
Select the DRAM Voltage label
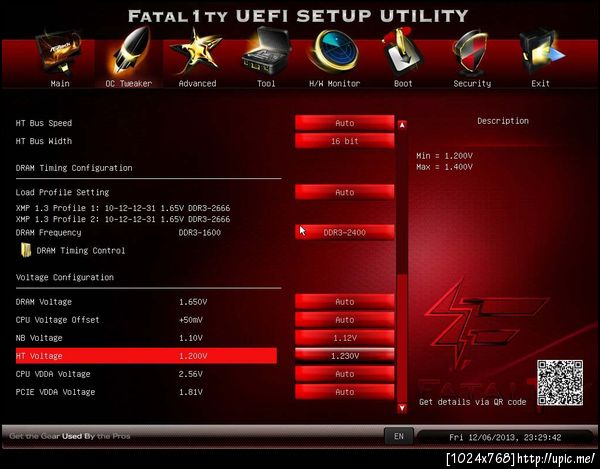[x=44, y=302]
